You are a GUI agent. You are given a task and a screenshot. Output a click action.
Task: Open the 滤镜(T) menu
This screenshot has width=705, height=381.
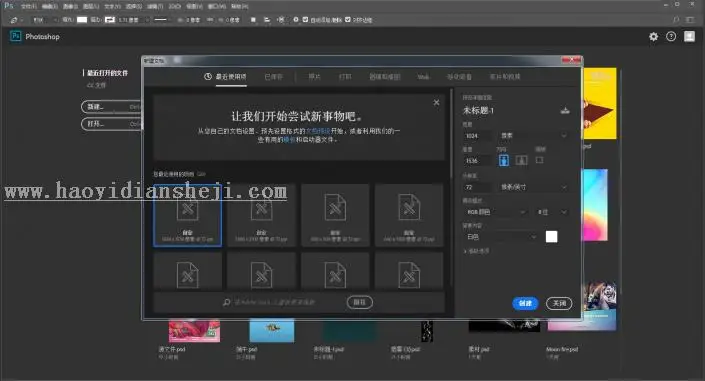pos(155,6)
